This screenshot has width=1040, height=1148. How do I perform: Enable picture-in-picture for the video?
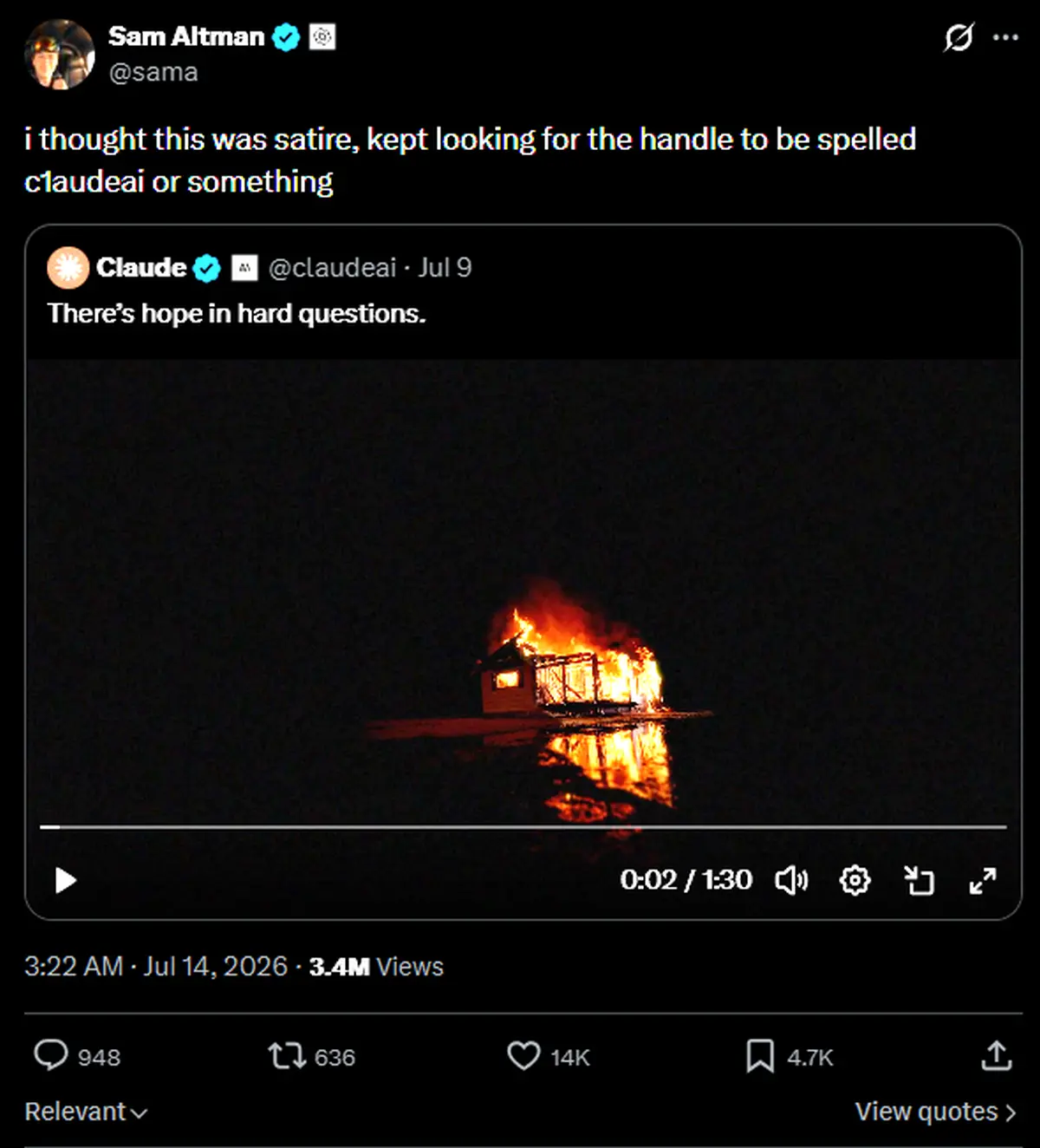click(x=919, y=880)
